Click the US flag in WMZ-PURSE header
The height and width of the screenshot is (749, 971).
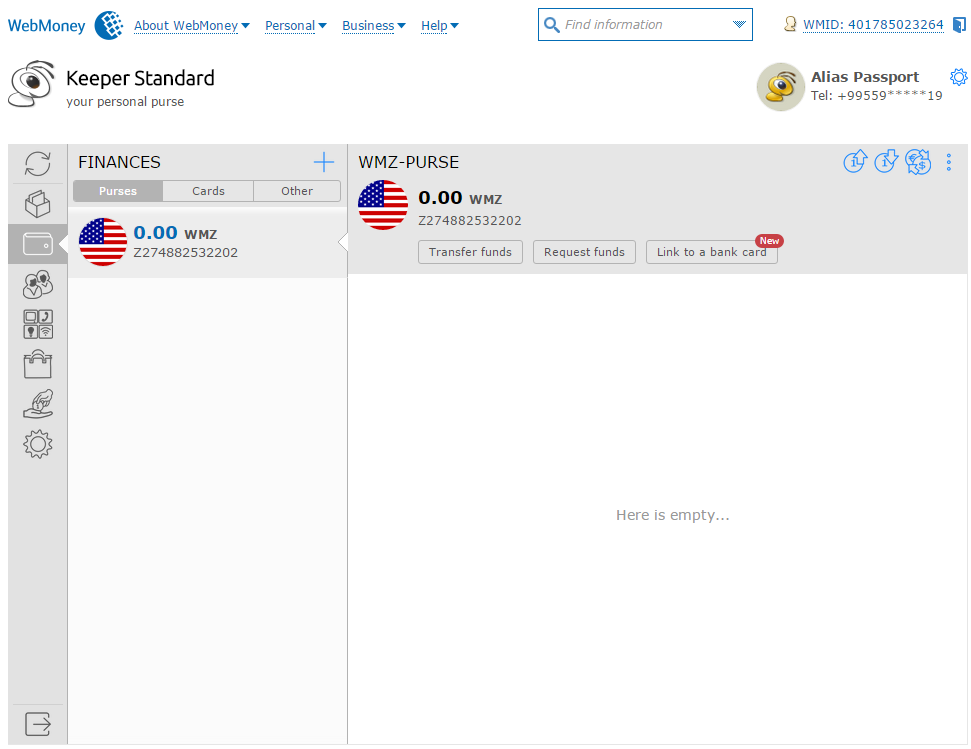coord(383,205)
